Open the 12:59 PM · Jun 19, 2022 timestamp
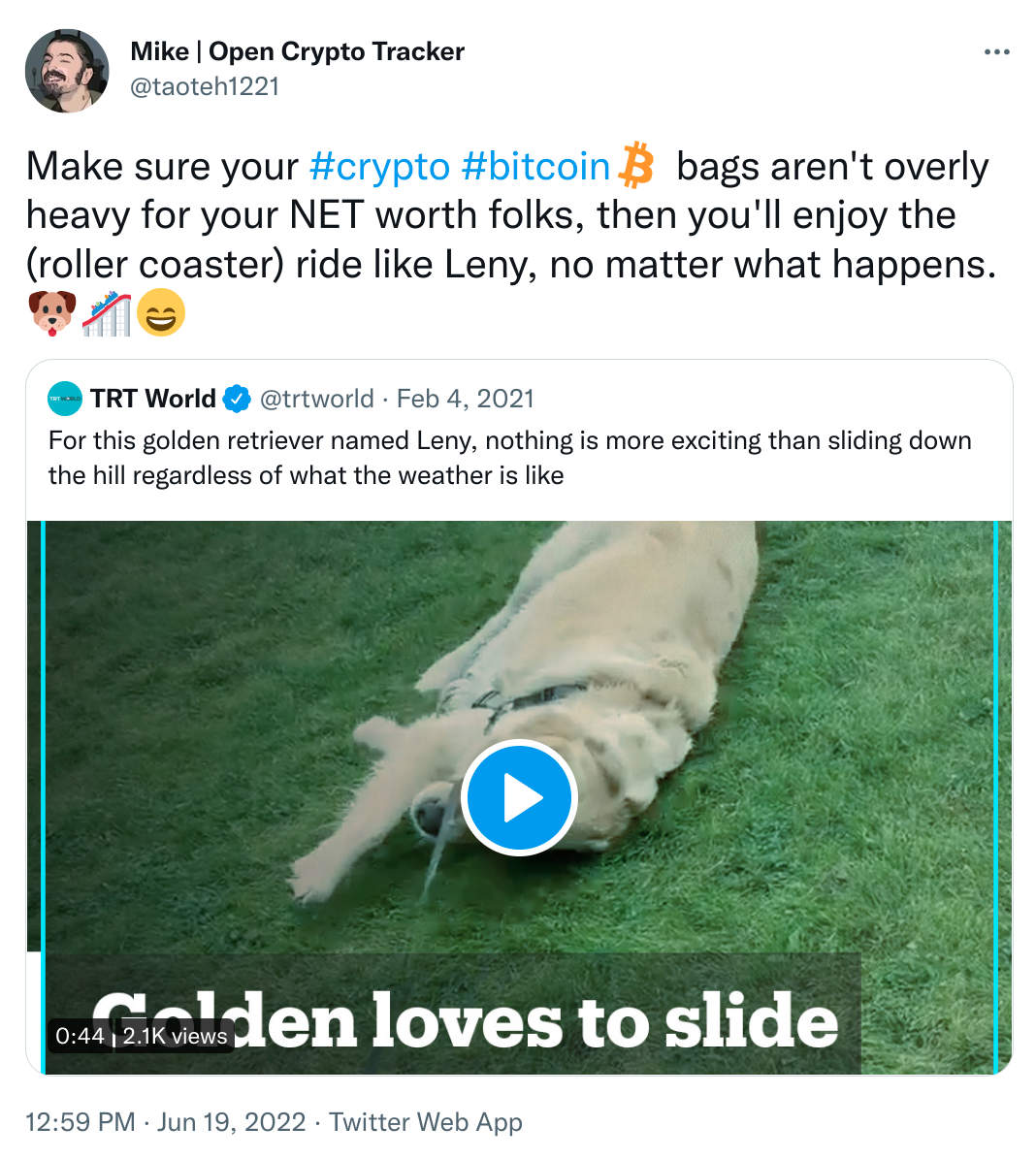 coord(165,1122)
